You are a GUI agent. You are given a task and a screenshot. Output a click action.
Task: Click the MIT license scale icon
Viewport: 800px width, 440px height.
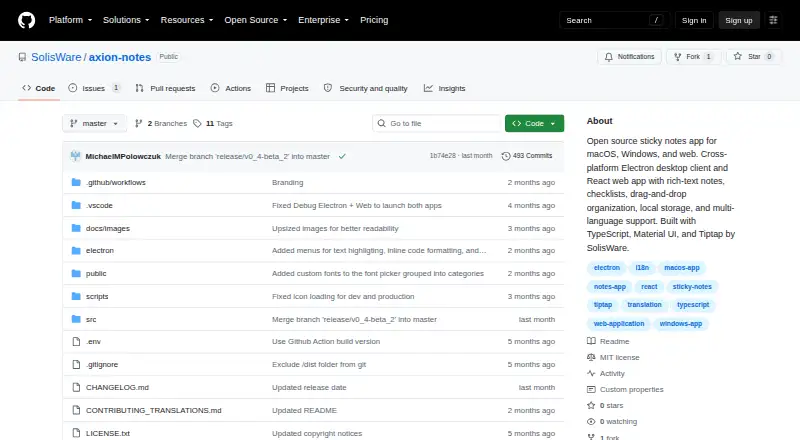pyautogui.click(x=591, y=357)
